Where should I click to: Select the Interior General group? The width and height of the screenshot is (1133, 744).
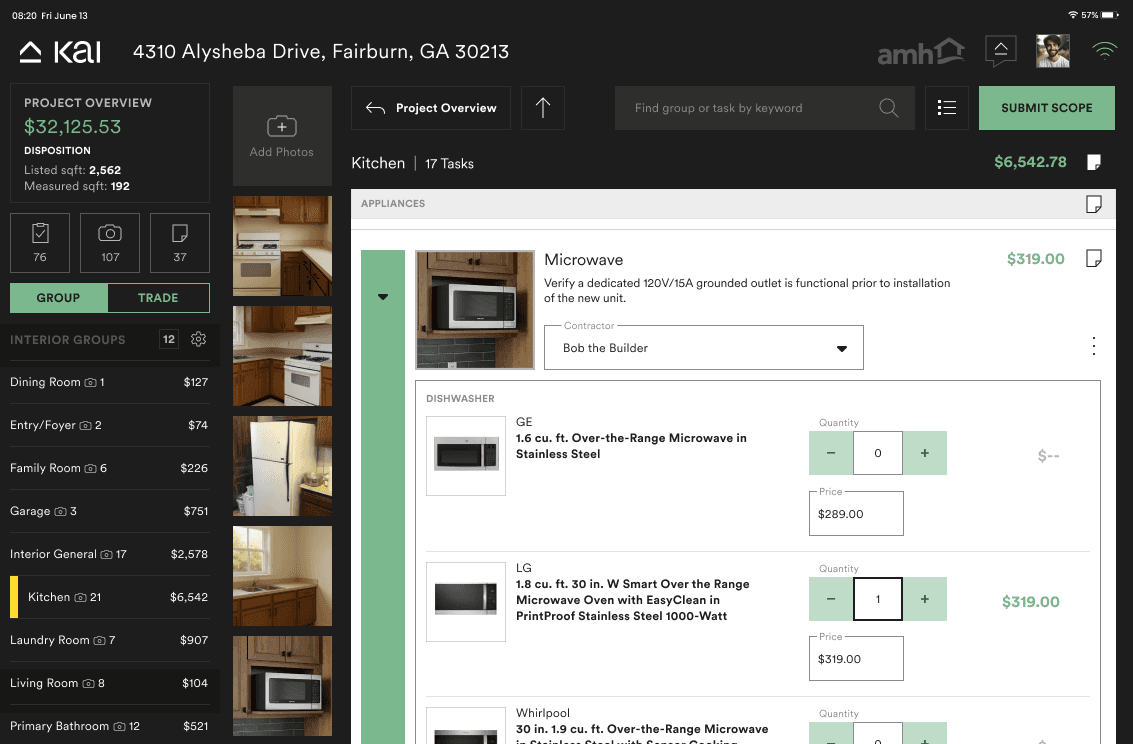coord(109,554)
